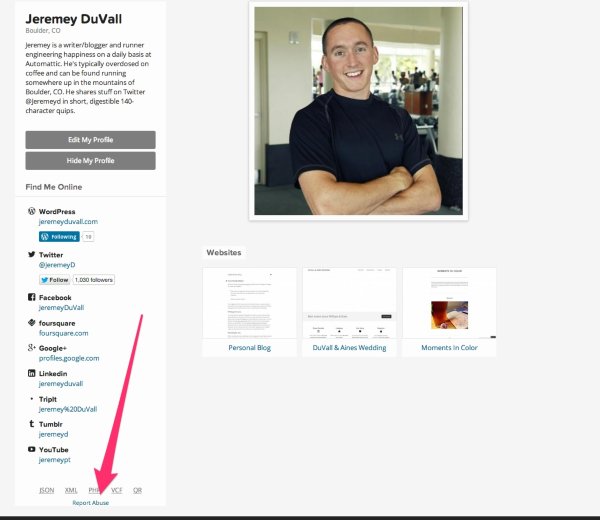Click the YouTube icon
This screenshot has width=600, height=520.
(x=32, y=450)
